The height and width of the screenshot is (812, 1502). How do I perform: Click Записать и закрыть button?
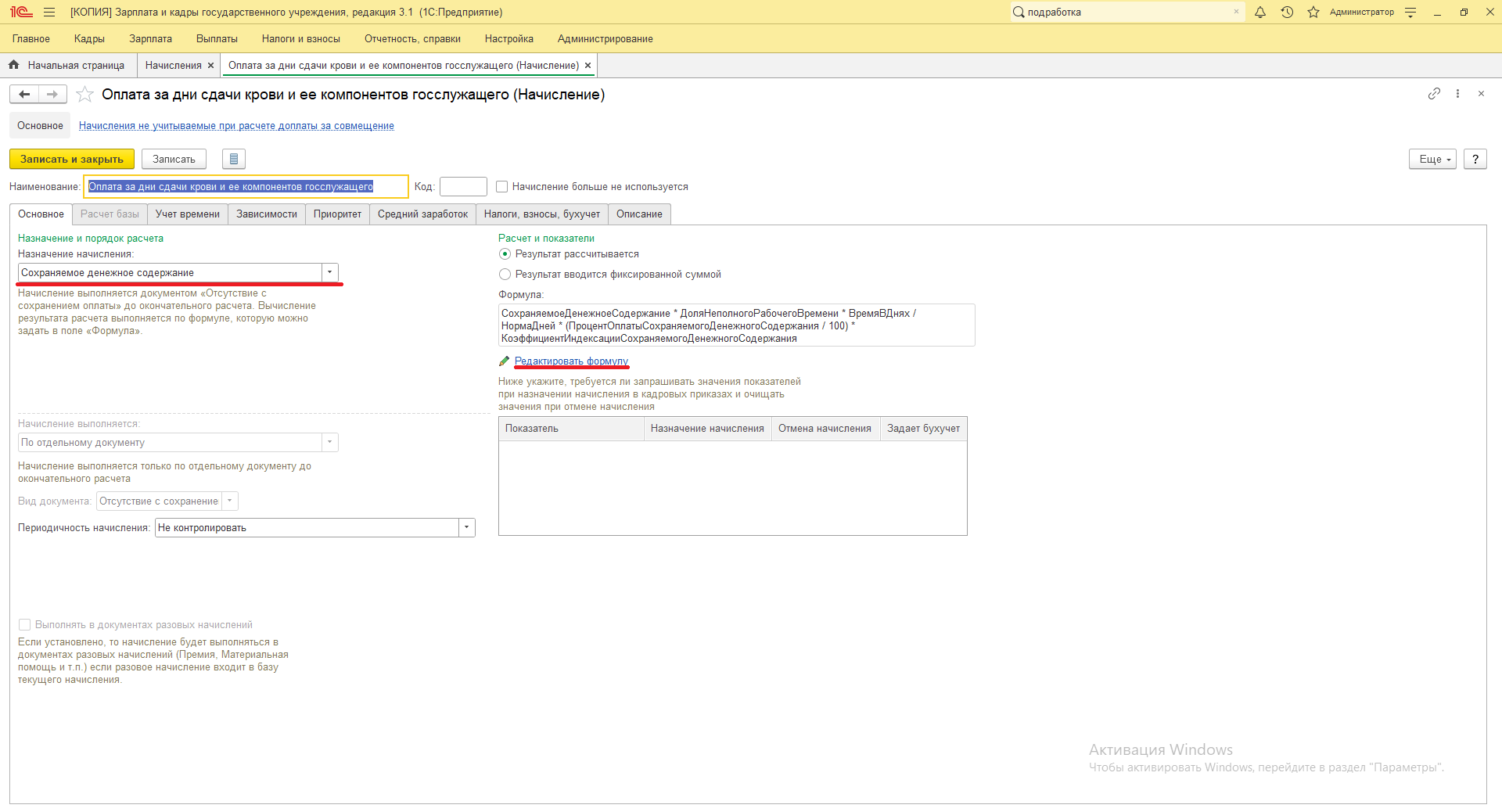[x=72, y=159]
